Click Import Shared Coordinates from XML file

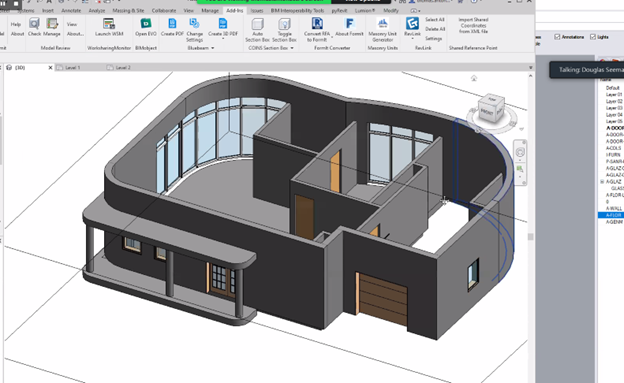[473, 25]
